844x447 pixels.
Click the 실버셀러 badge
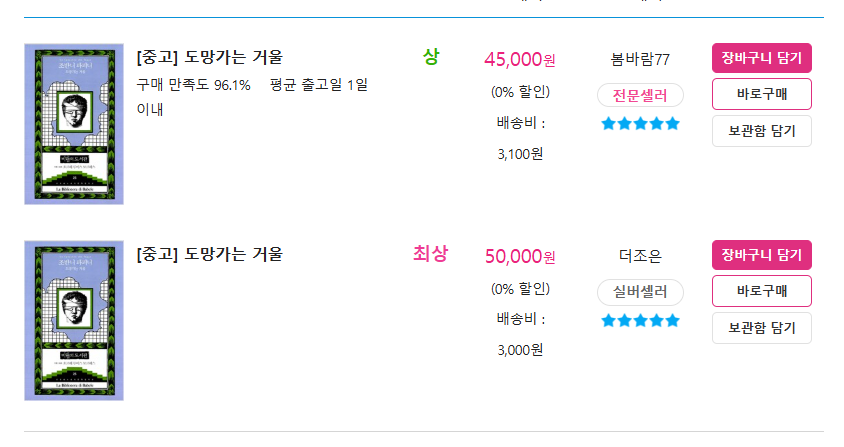tap(640, 292)
